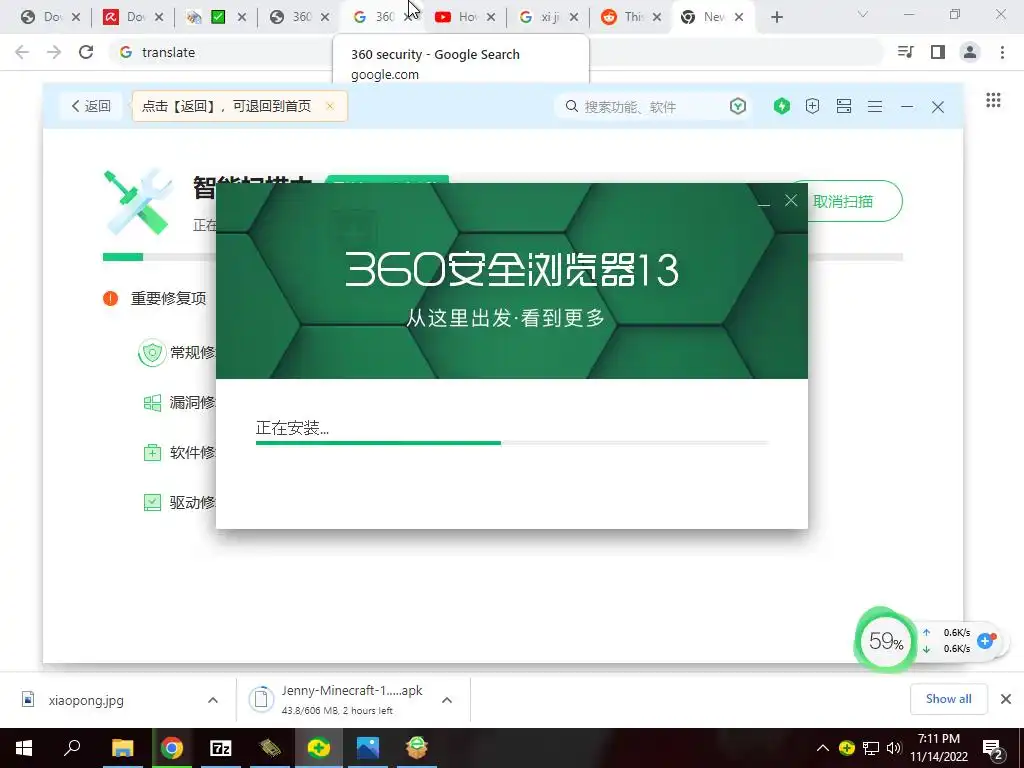Expand options for xiaopong.jpg download
1024x768 pixels.
pos(213,700)
